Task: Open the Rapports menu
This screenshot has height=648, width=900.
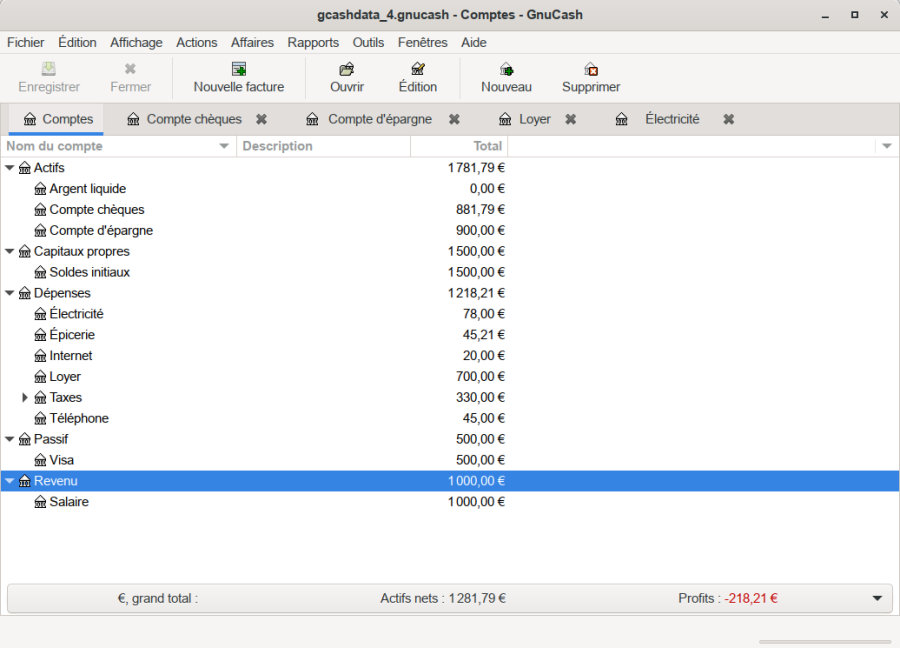Action: click(x=313, y=42)
